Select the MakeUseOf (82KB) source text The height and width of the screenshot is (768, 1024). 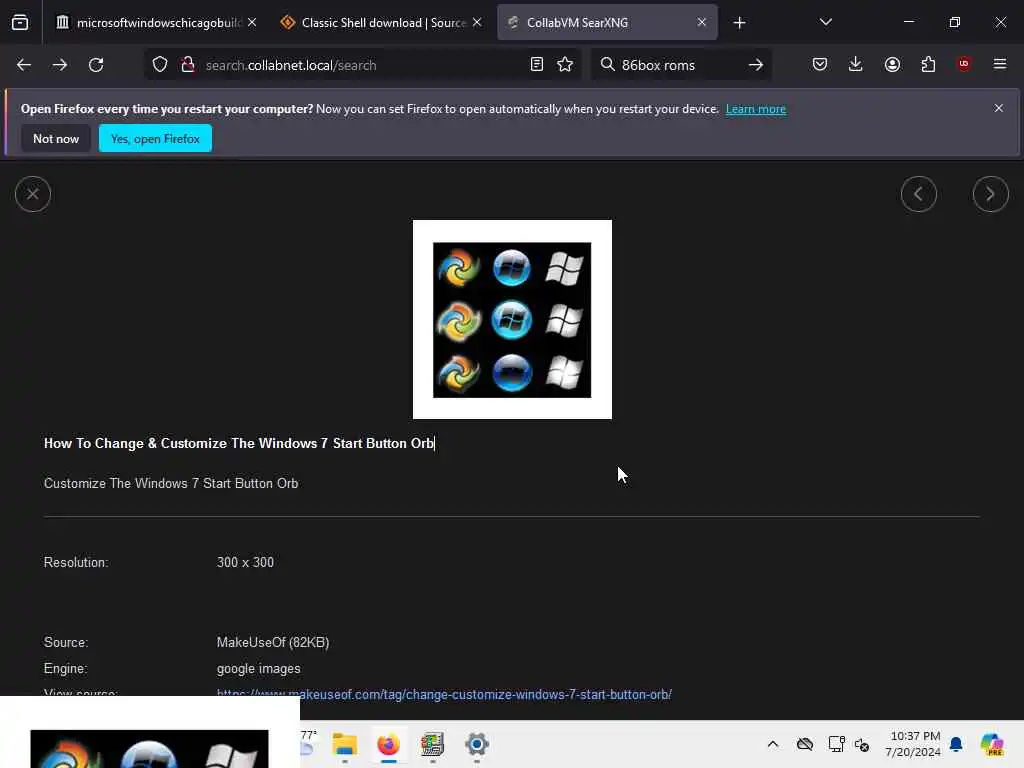[273, 643]
